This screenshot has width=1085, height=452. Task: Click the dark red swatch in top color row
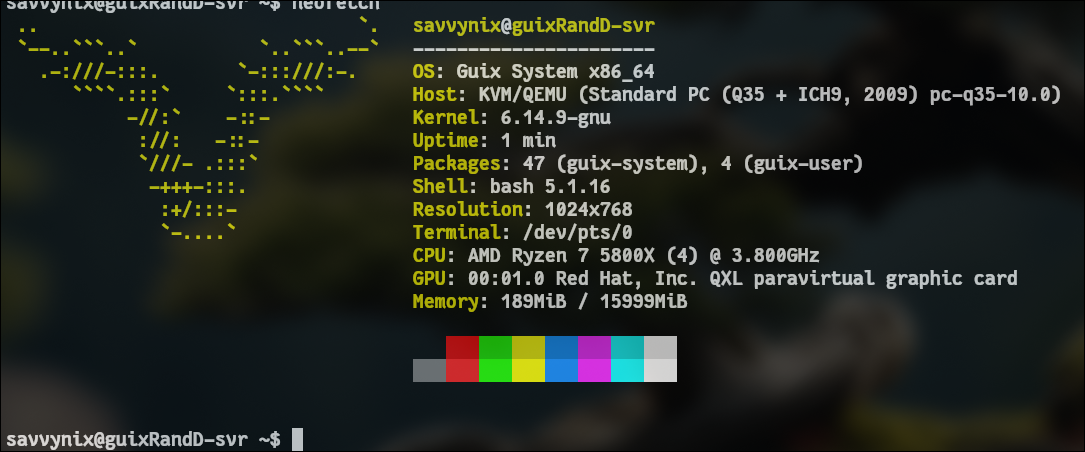tap(462, 347)
